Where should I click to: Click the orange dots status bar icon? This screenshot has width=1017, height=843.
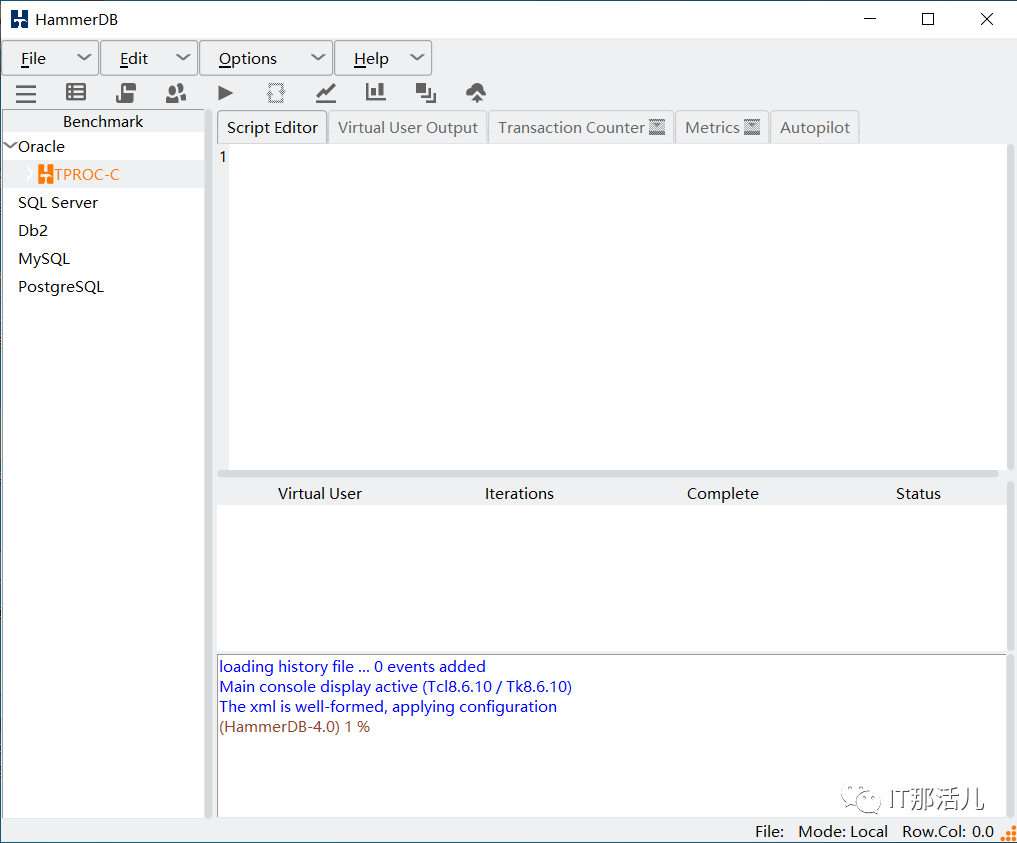coord(1009,833)
